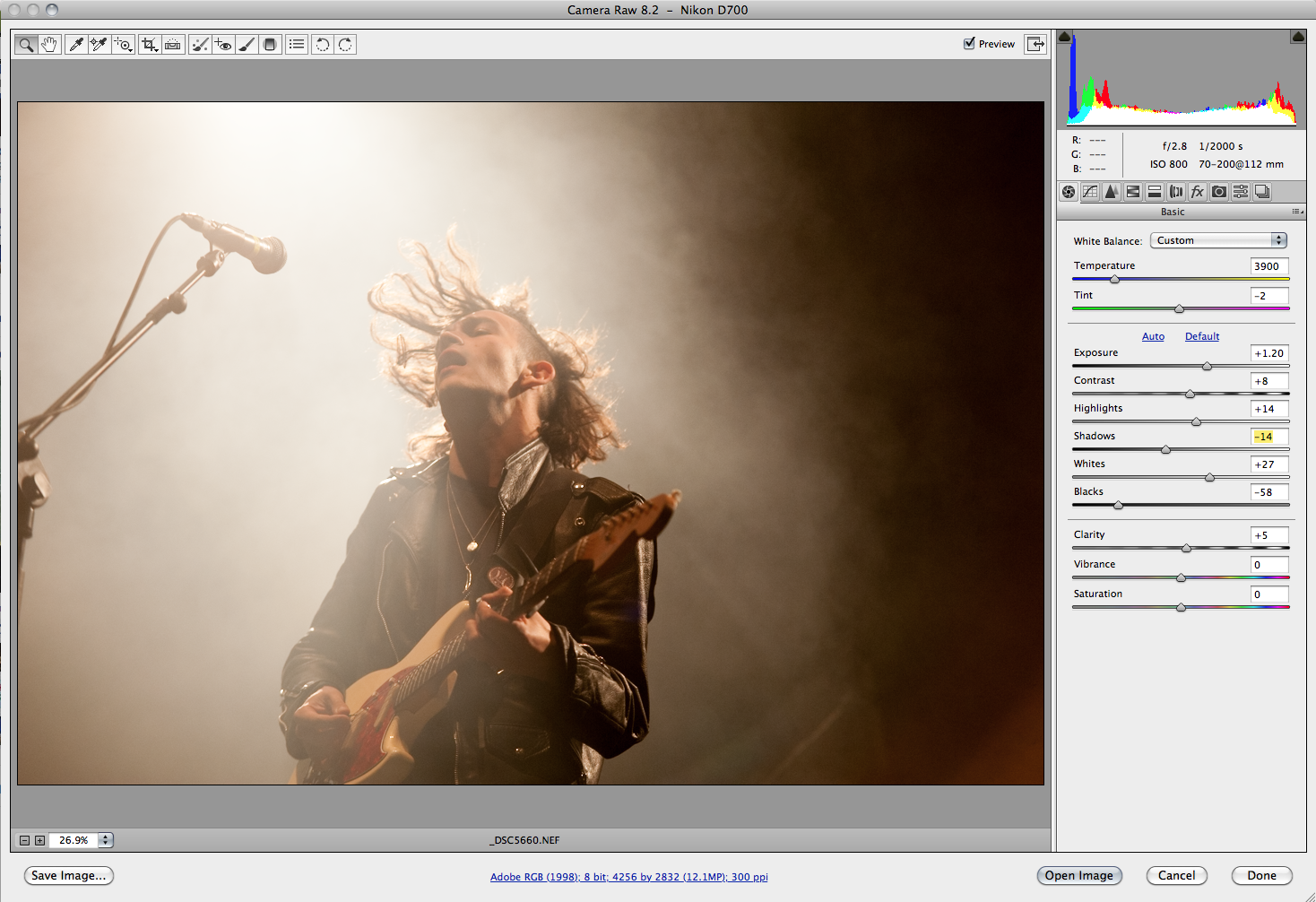Click the histogram display
1316x902 pixels.
(1182, 78)
